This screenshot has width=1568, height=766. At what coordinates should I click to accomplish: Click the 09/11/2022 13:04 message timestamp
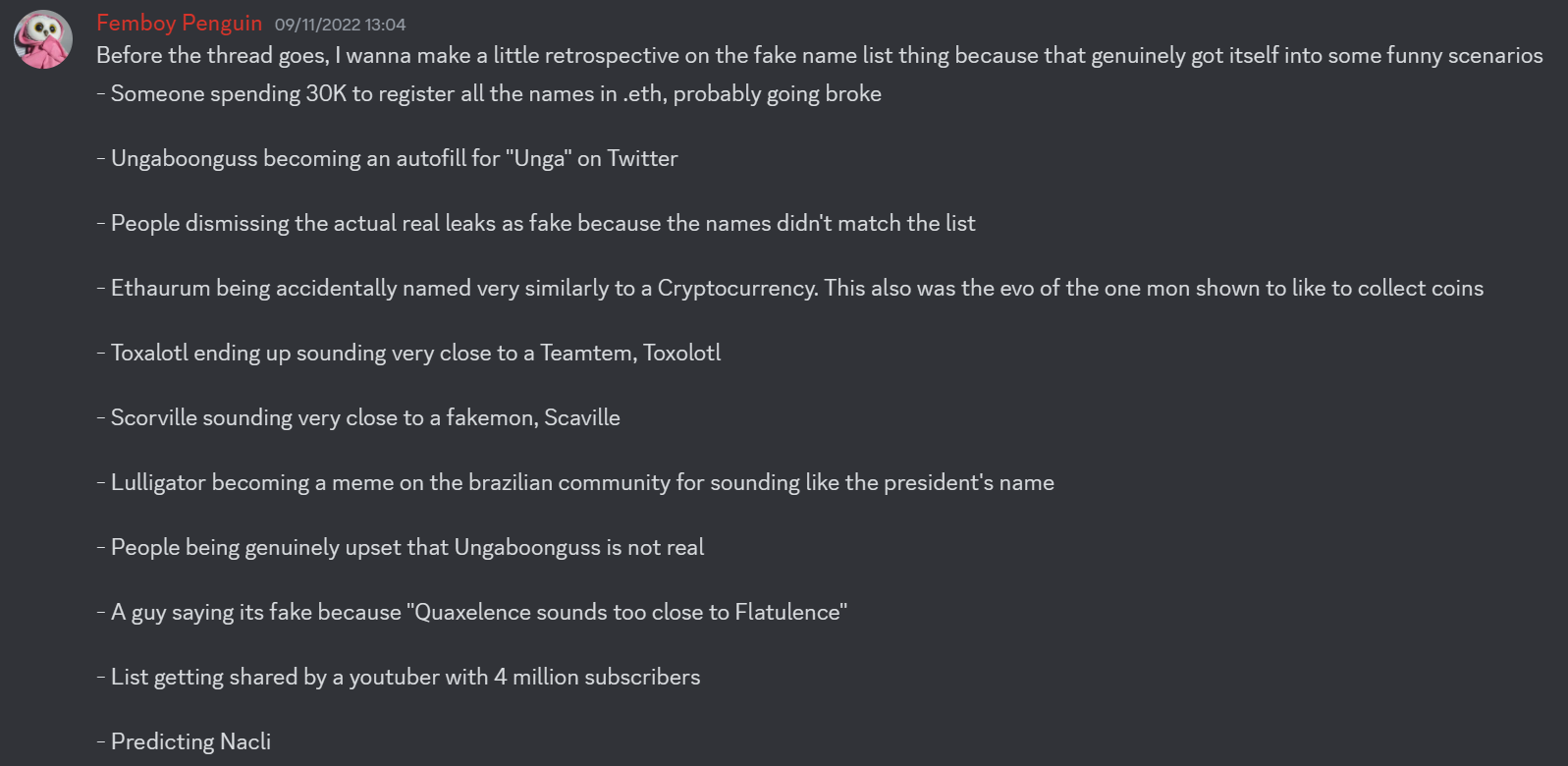pos(340,25)
